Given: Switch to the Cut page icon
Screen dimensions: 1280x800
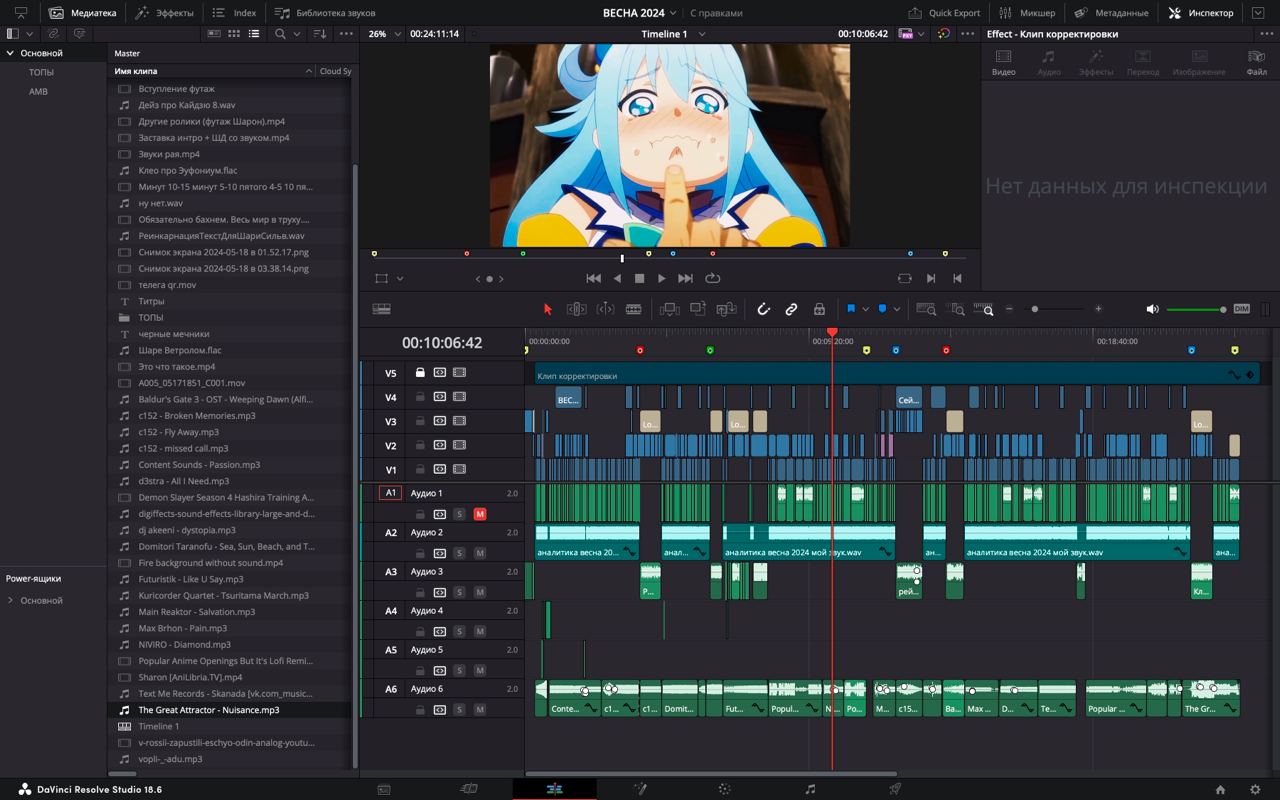Looking at the screenshot, I should pos(469,789).
